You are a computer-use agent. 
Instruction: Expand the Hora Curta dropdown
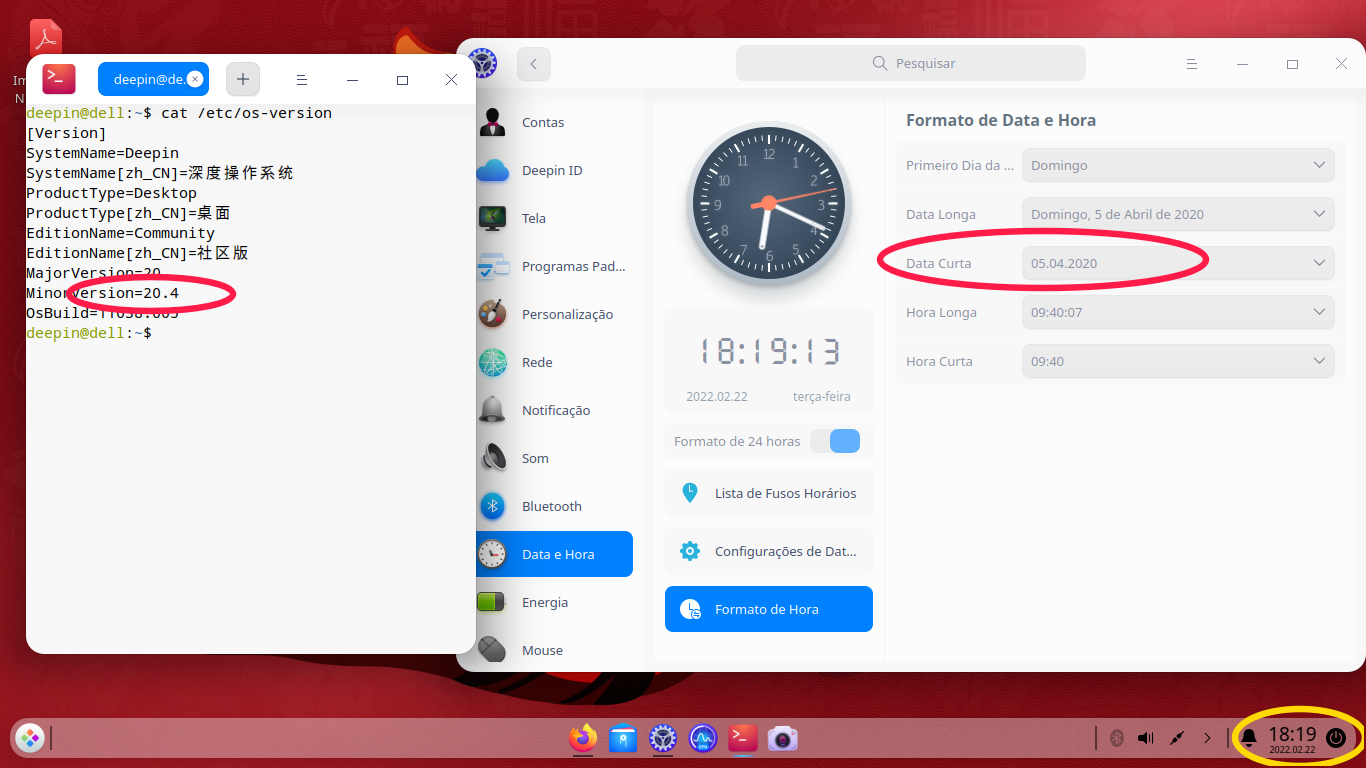(1178, 361)
